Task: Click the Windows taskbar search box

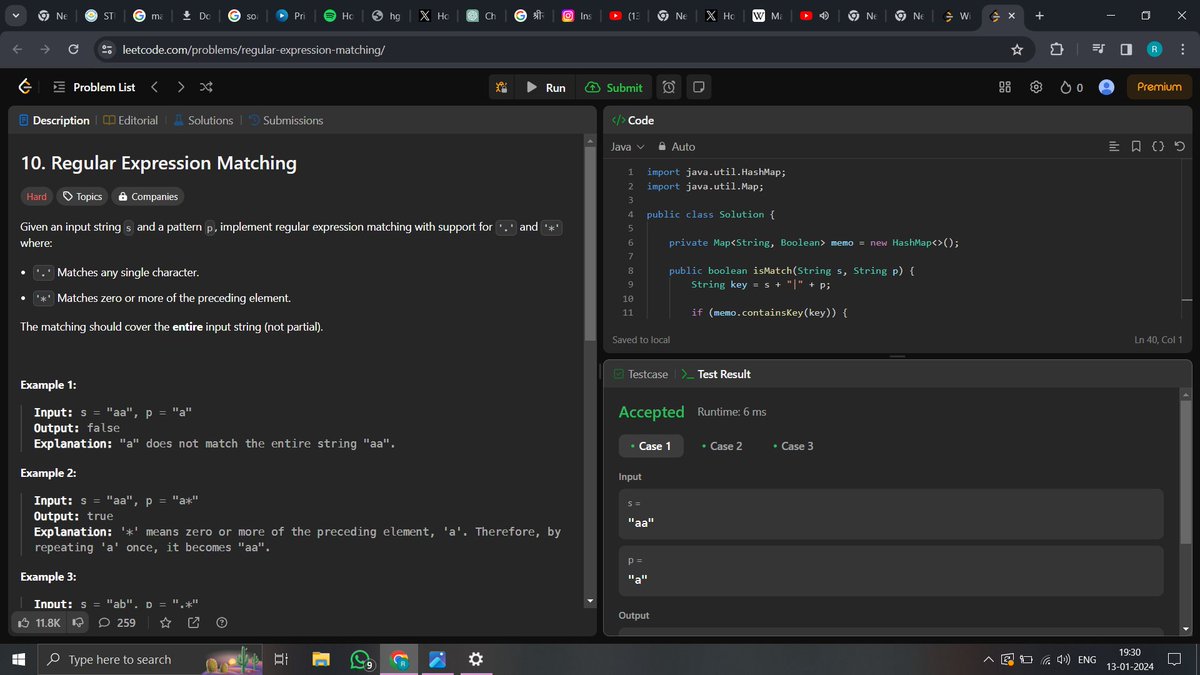Action: pos(150,659)
